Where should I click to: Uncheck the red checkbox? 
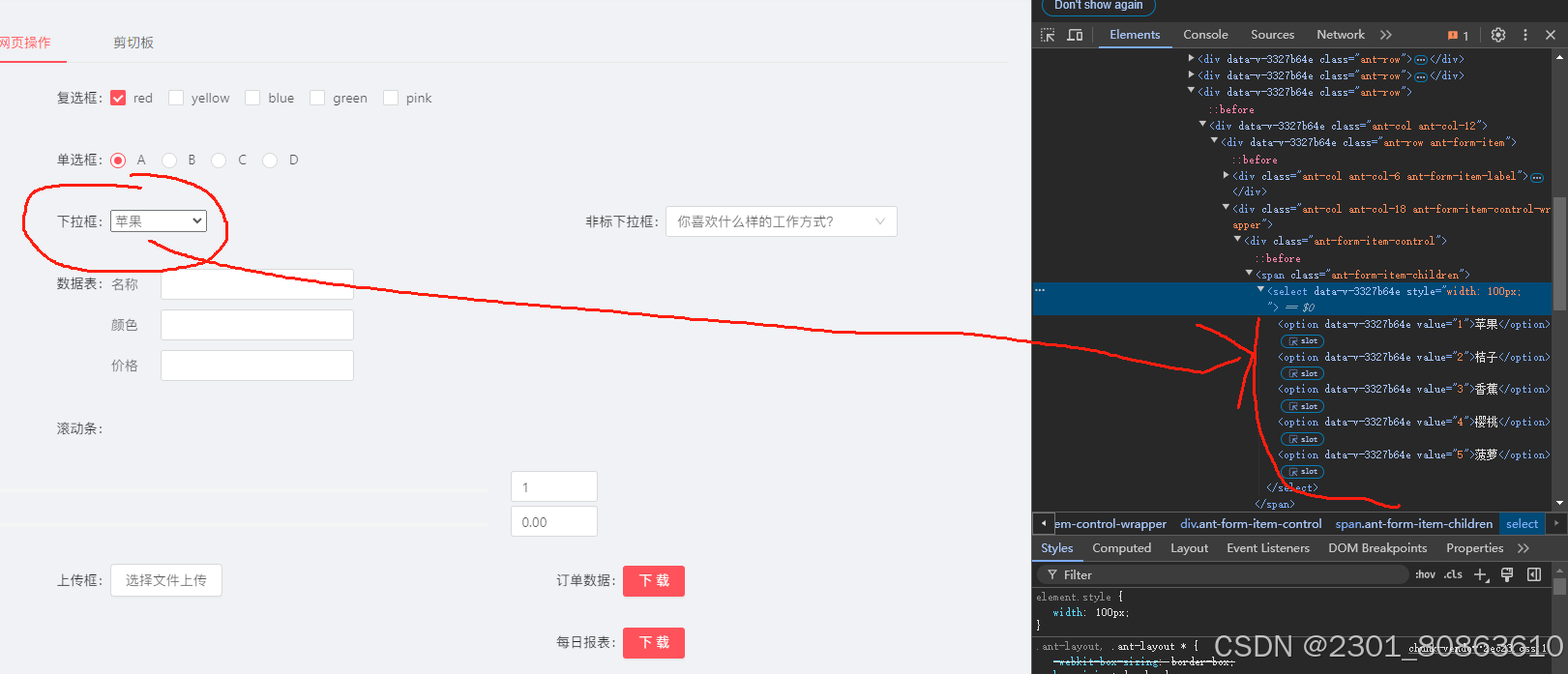(118, 98)
